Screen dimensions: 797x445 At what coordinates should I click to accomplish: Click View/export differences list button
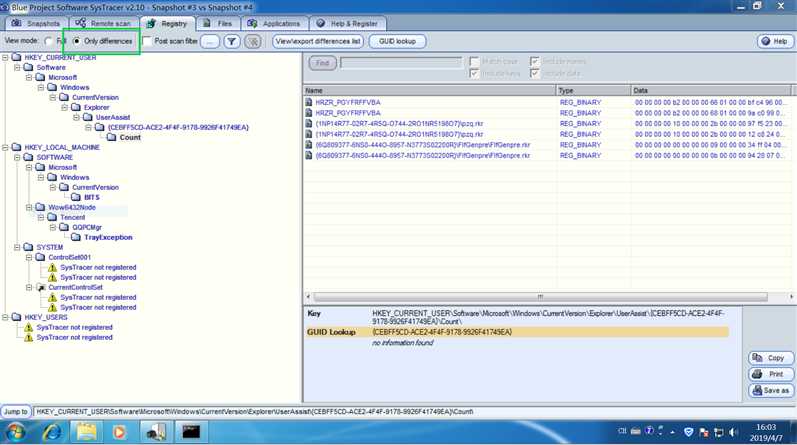[318, 41]
